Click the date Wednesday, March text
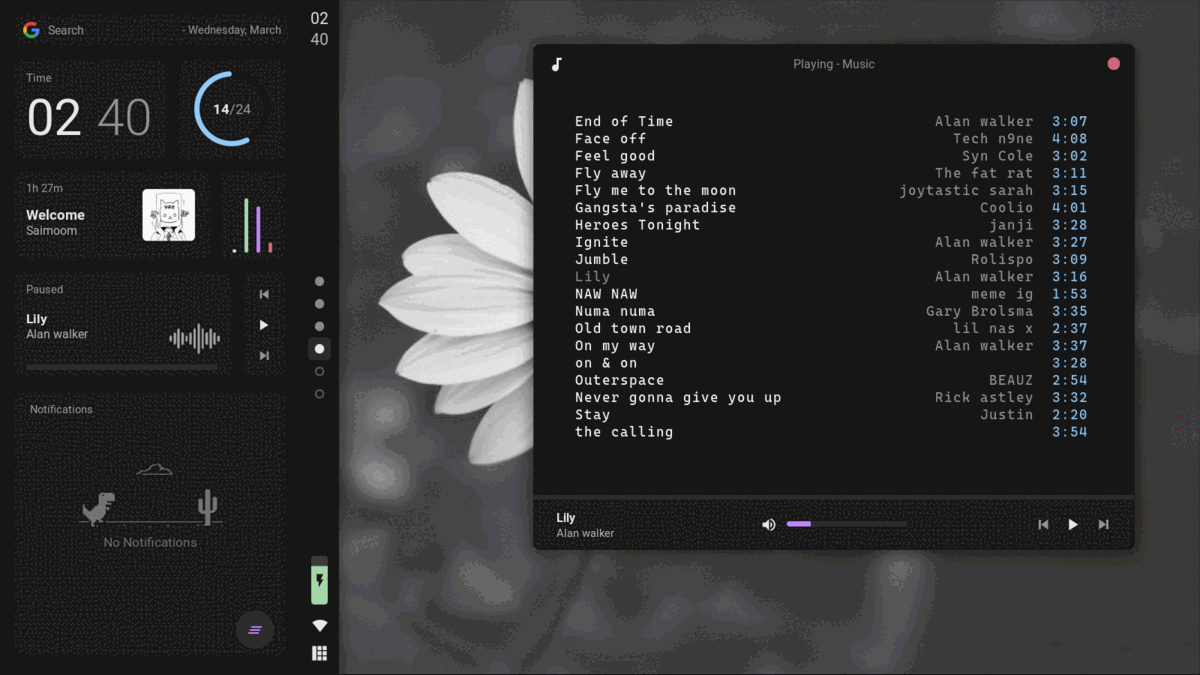This screenshot has width=1200, height=675. coord(234,30)
